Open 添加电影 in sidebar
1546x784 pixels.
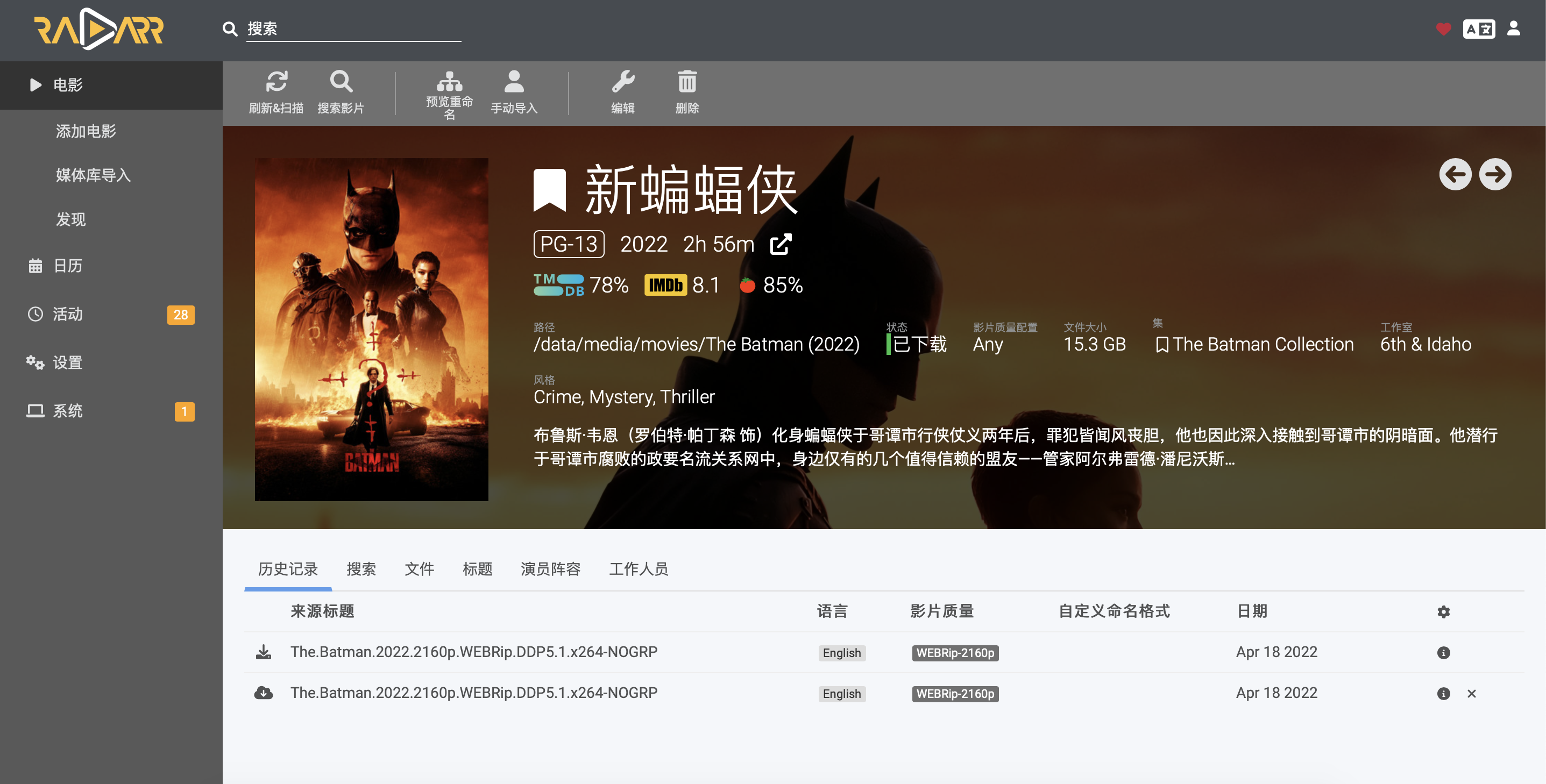(86, 131)
